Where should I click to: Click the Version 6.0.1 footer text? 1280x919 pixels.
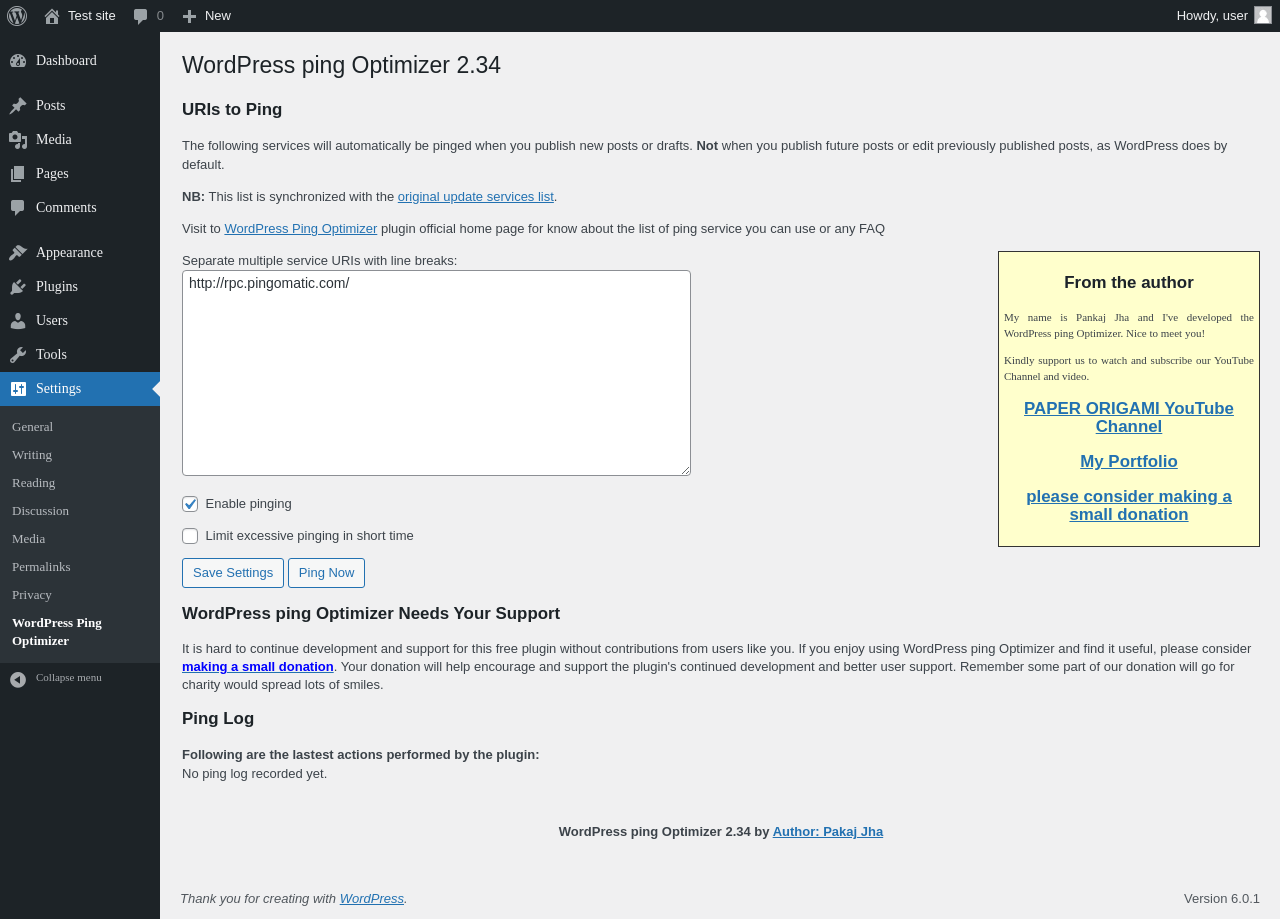tap(1222, 899)
